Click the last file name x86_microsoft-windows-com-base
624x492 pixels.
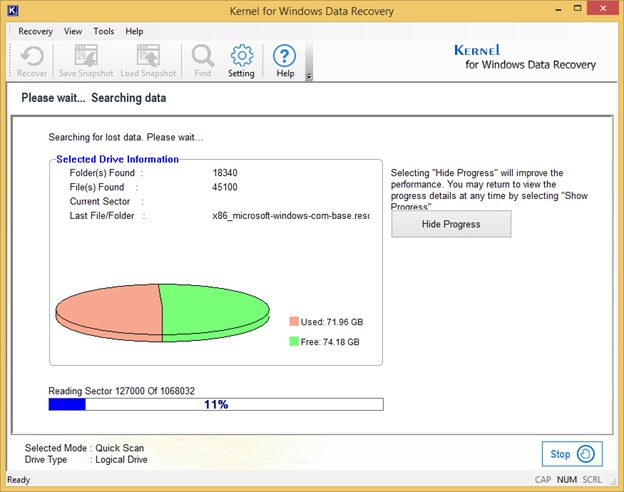[291, 216]
